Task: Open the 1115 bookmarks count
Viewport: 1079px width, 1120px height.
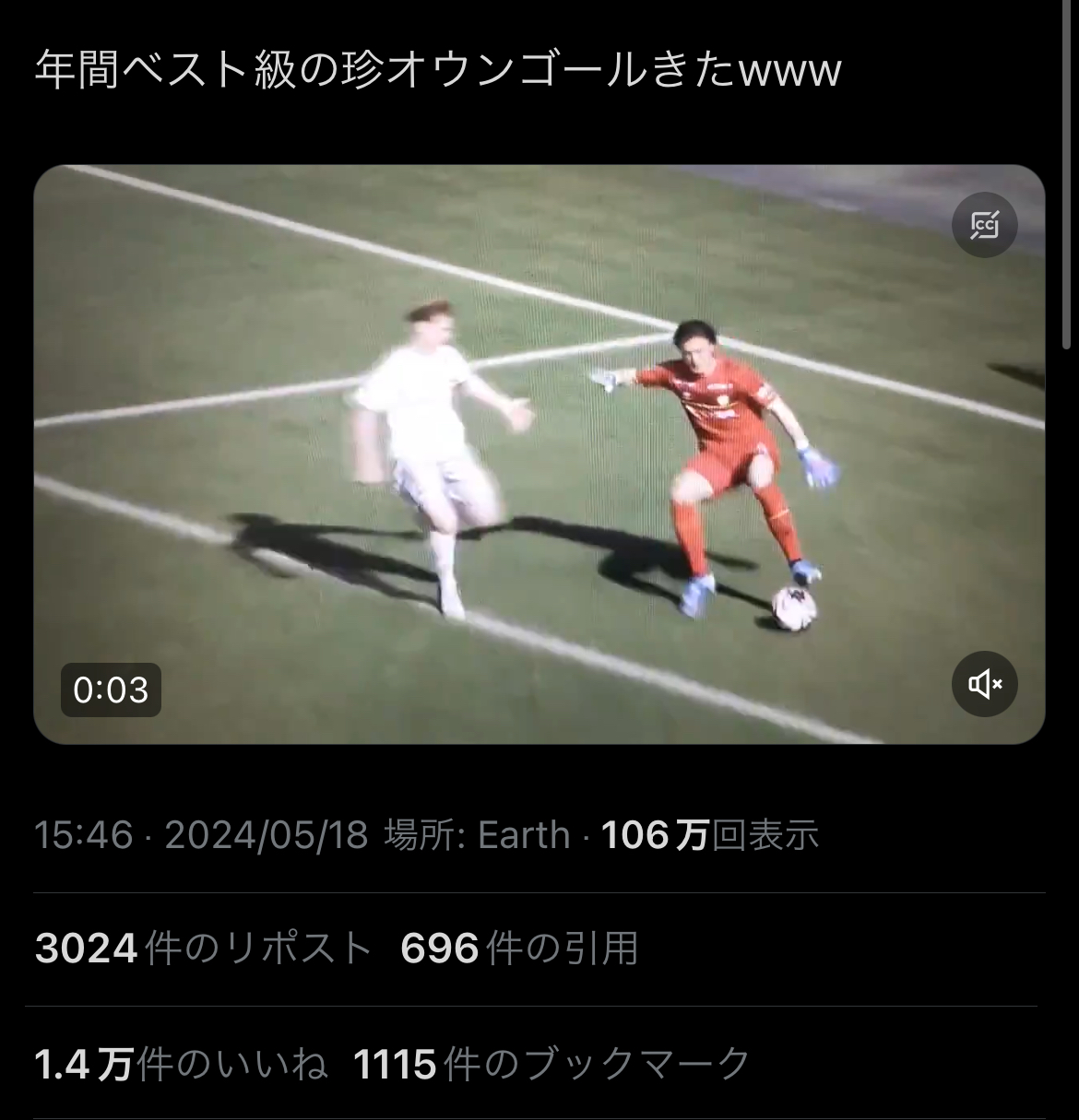Action: 552,1065
